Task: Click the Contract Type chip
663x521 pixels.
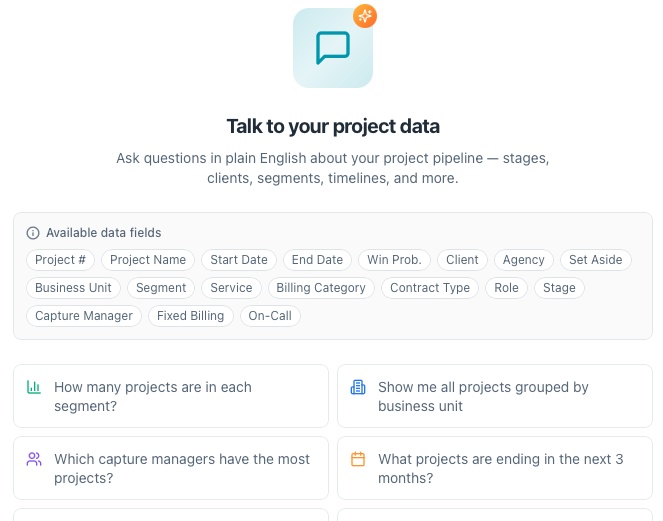Action: coord(430,288)
